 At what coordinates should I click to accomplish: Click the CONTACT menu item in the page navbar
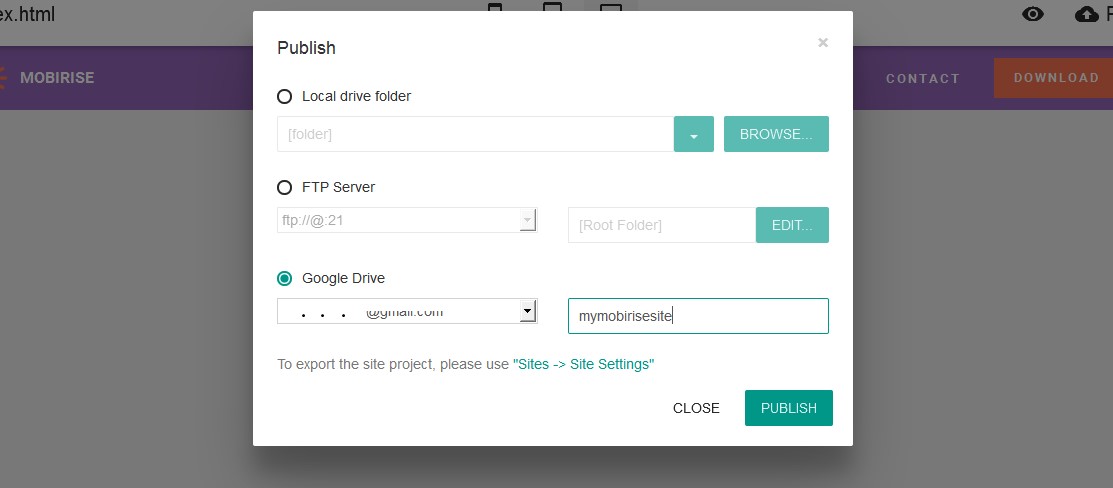pos(923,79)
